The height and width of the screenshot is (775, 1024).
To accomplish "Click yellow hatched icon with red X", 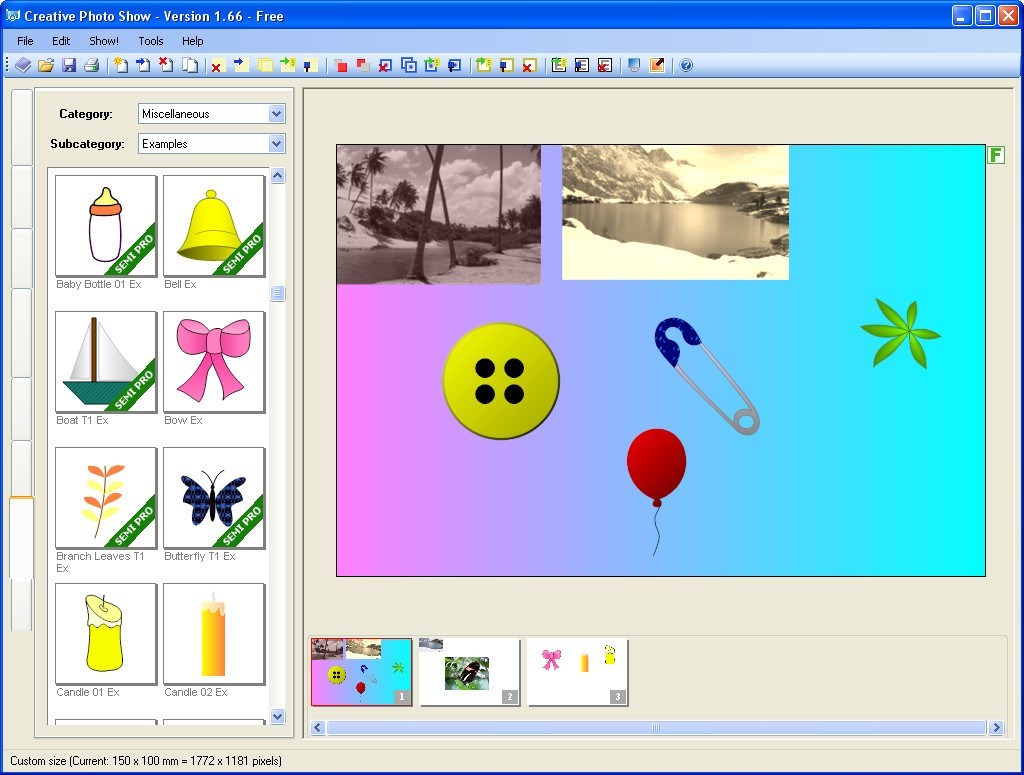I will (x=218, y=65).
